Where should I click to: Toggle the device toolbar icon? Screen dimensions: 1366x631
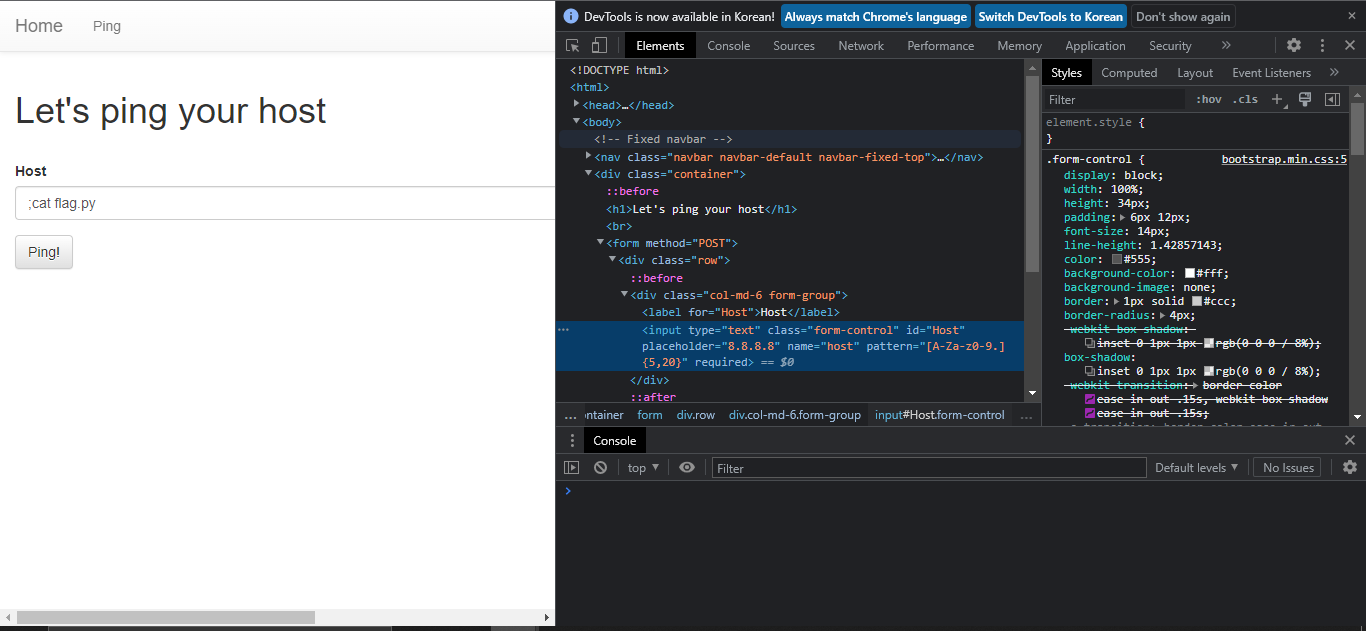tap(599, 45)
